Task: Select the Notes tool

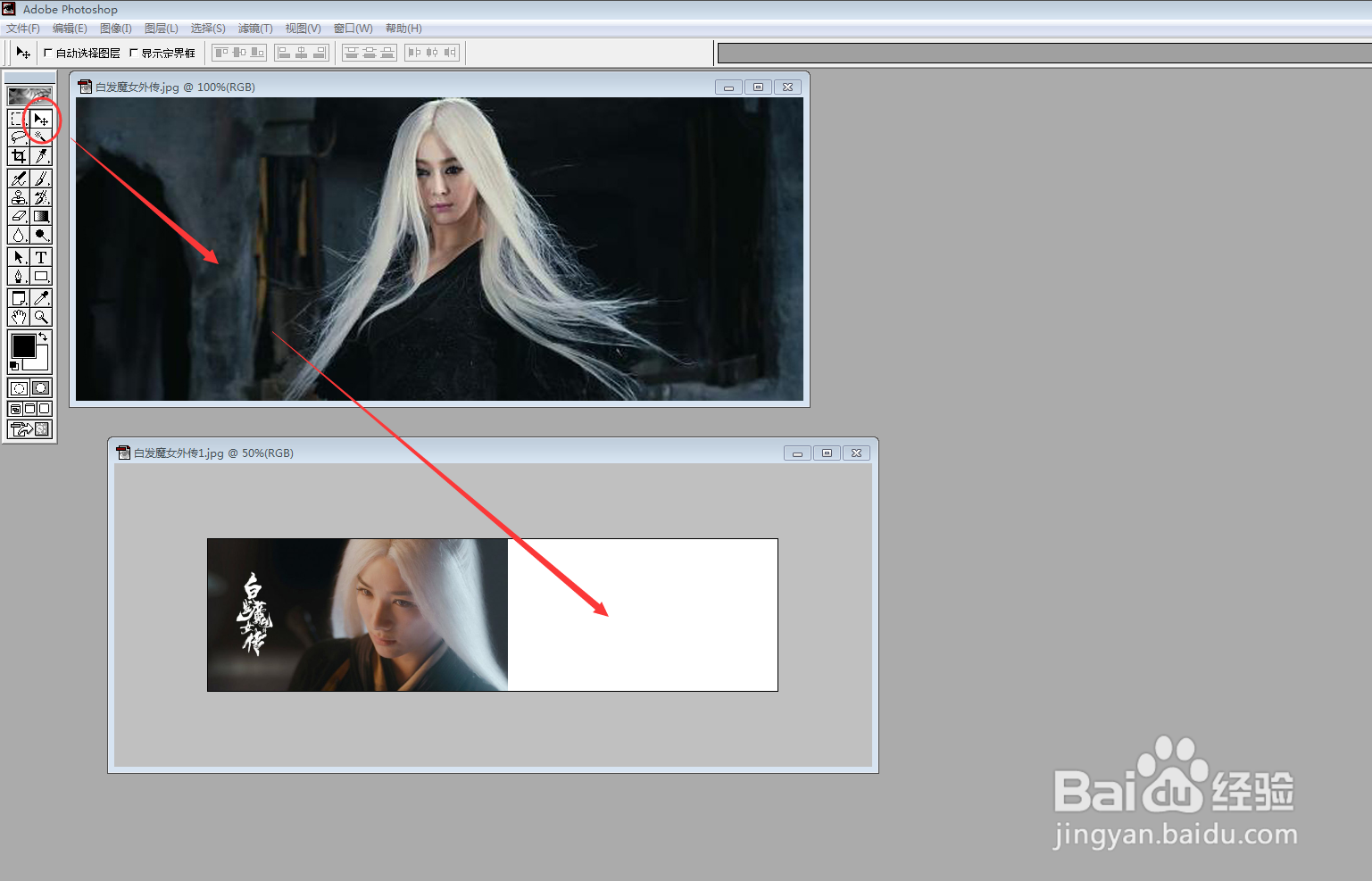Action: 18,298
